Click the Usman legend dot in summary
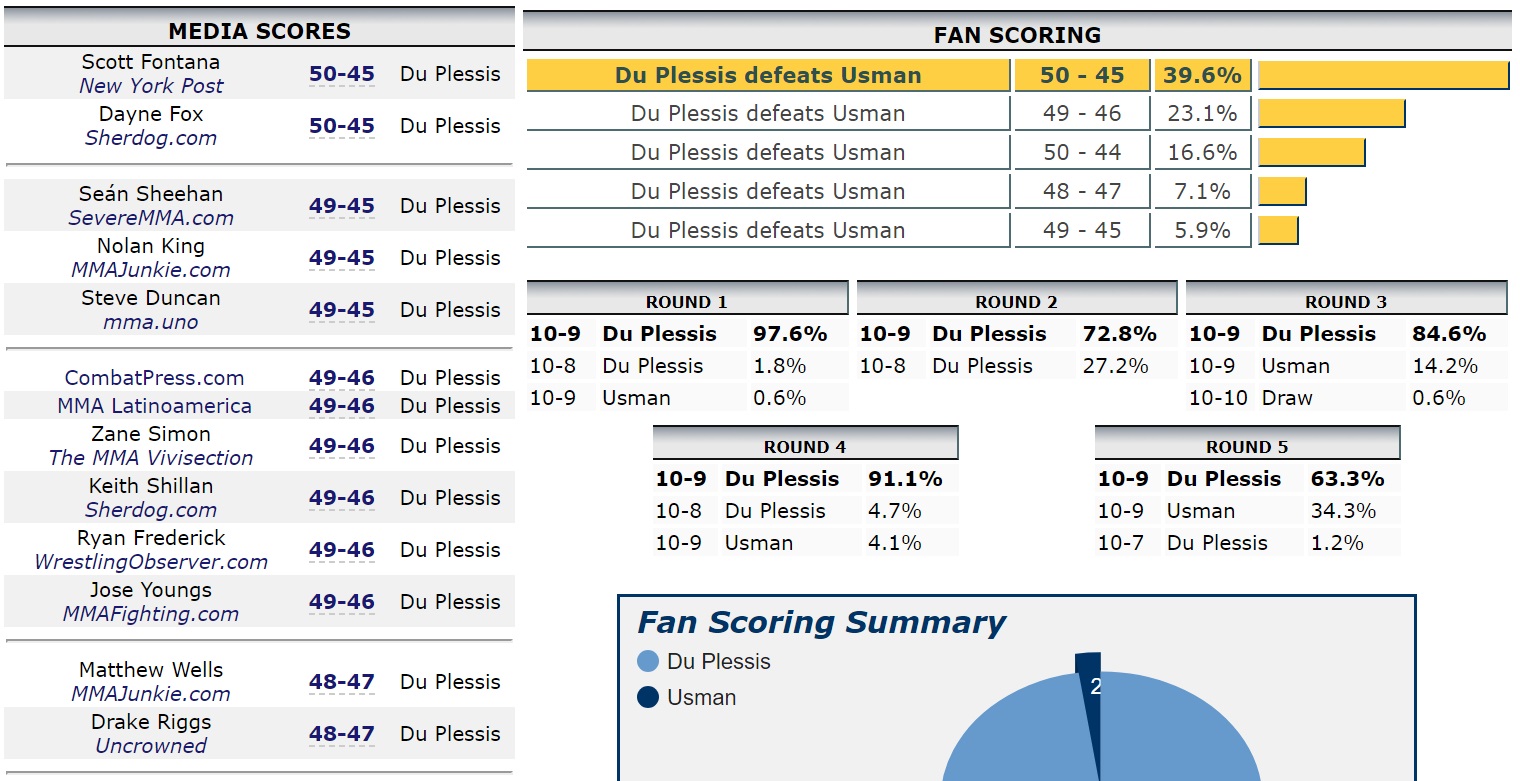Viewport: 1520px width, 781px height. [x=648, y=697]
